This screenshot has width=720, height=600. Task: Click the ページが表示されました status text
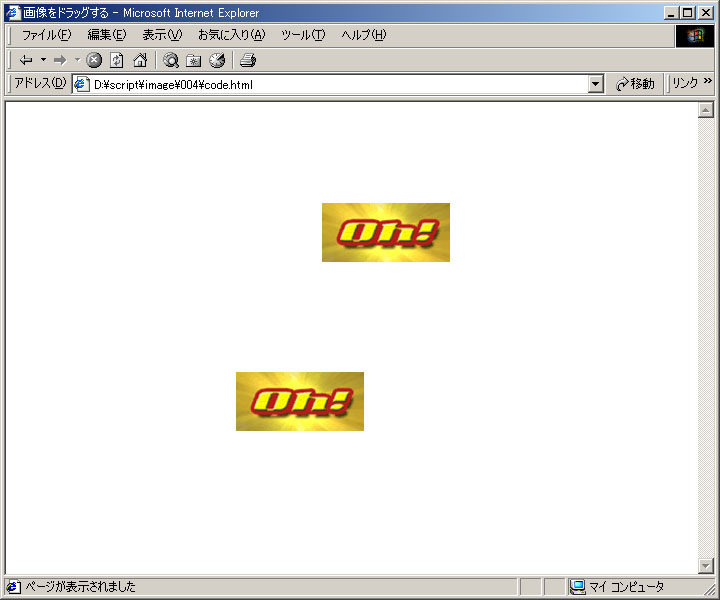(x=80, y=586)
